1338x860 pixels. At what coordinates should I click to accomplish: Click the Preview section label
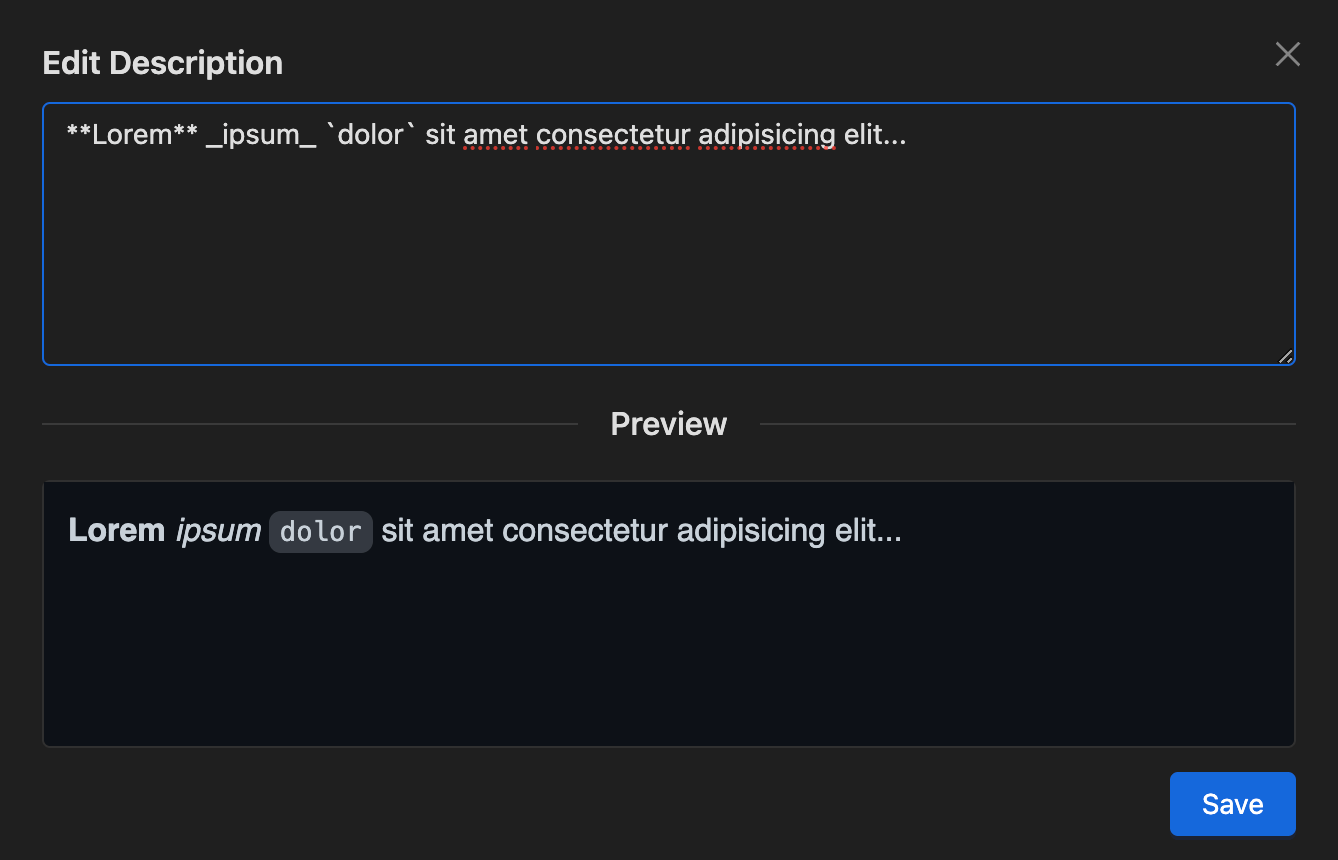pyautogui.click(x=669, y=424)
